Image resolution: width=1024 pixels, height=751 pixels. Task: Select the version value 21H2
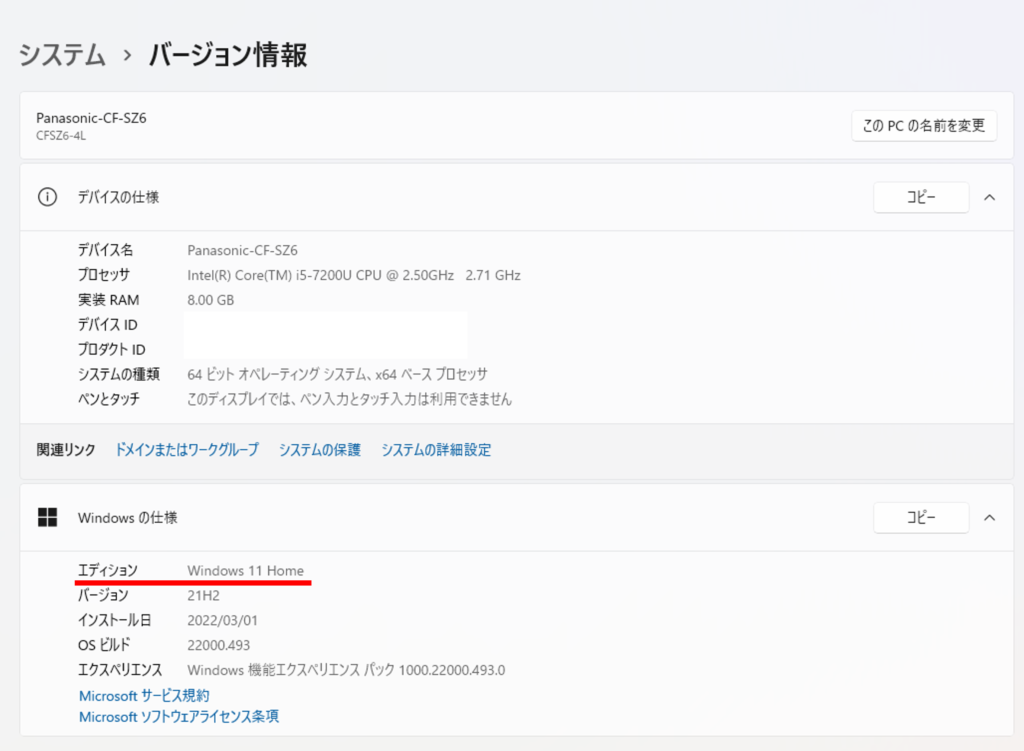point(203,596)
